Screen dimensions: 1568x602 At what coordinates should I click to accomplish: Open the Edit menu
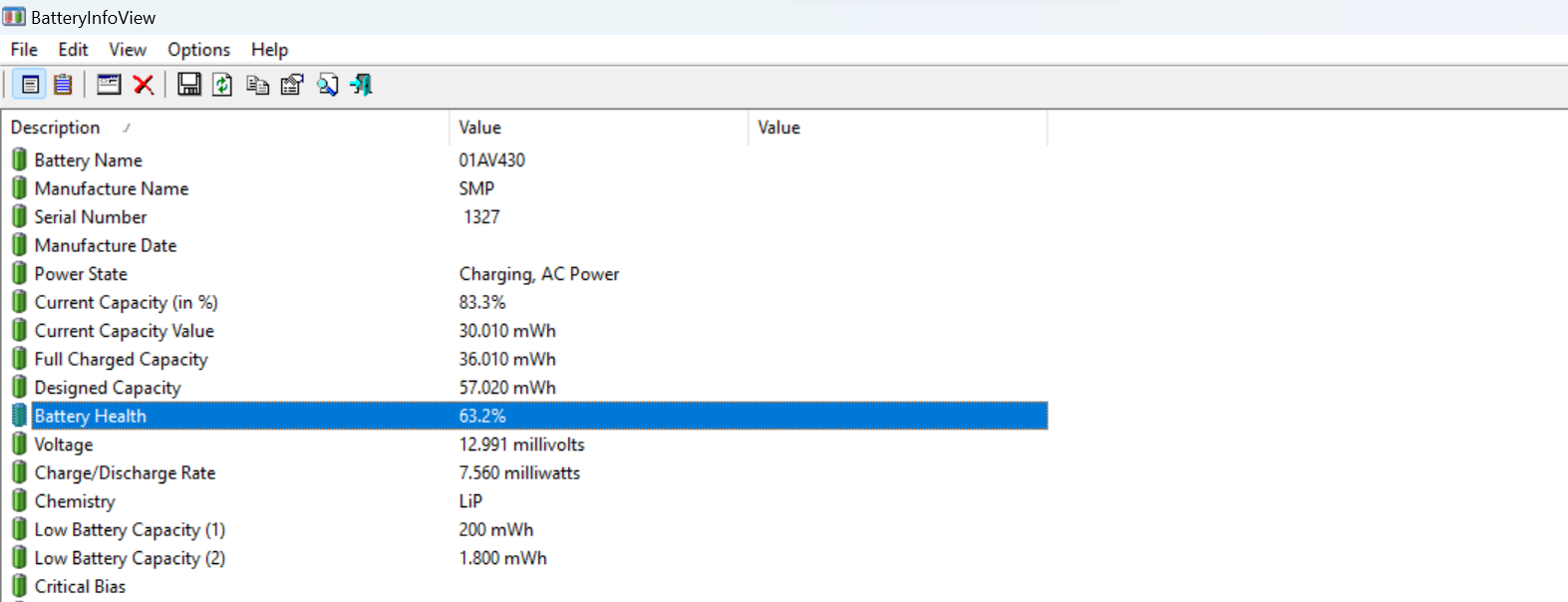coord(73,49)
